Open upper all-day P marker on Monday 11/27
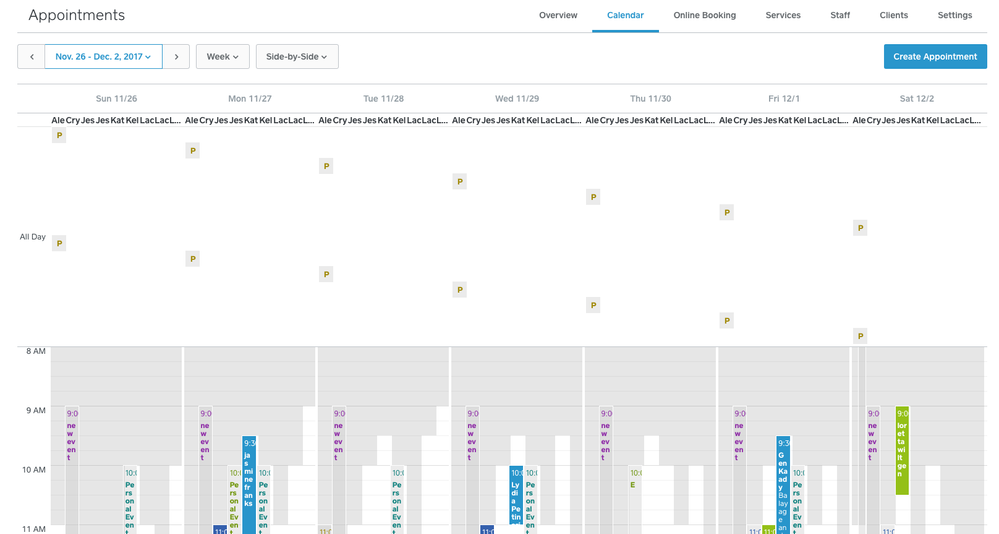 pyautogui.click(x=192, y=150)
